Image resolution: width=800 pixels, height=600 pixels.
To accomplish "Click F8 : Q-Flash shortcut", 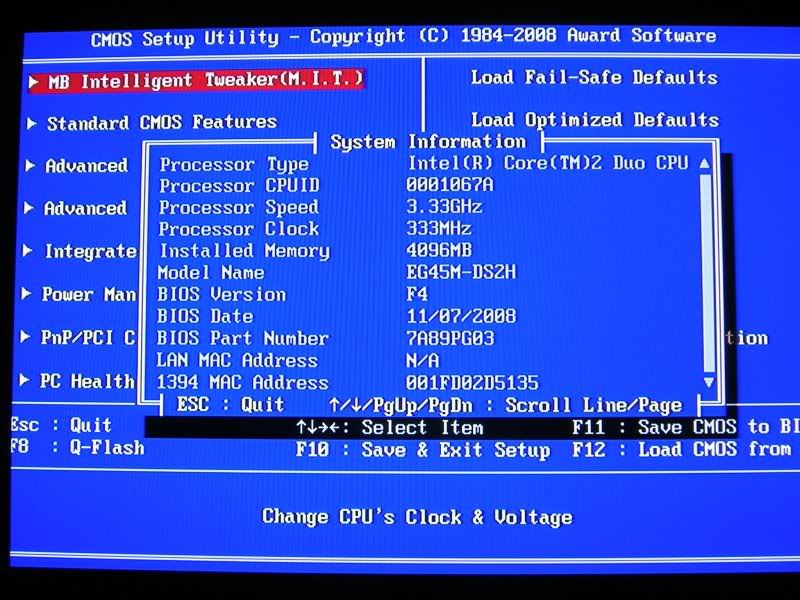I will point(78,447).
